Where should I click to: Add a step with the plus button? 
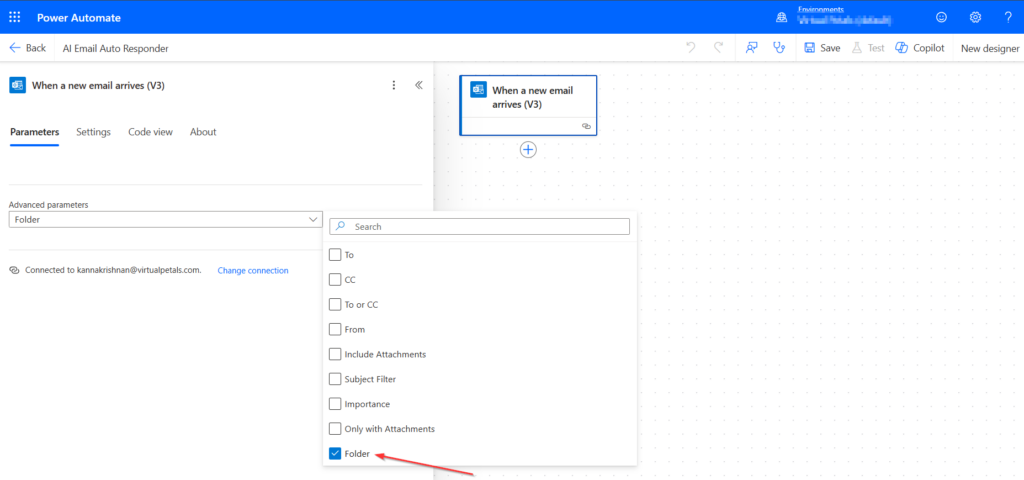528,150
